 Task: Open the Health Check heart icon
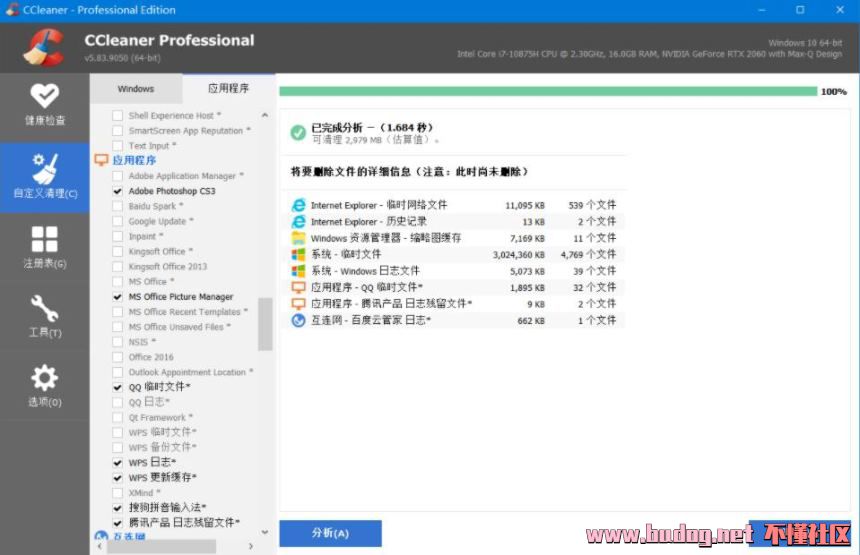(44, 95)
